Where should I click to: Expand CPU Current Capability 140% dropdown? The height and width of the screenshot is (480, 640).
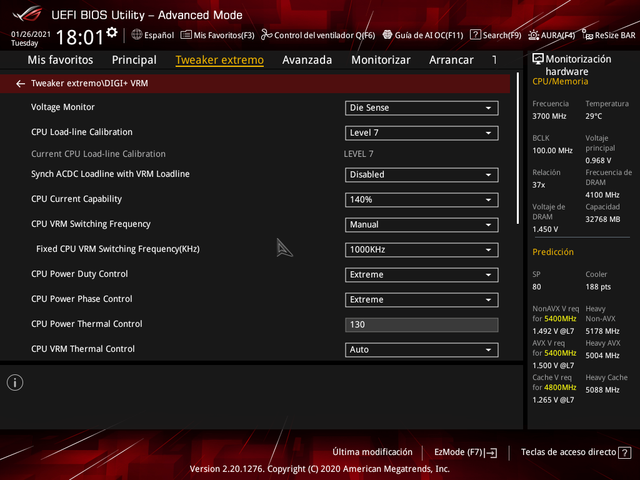422,200
